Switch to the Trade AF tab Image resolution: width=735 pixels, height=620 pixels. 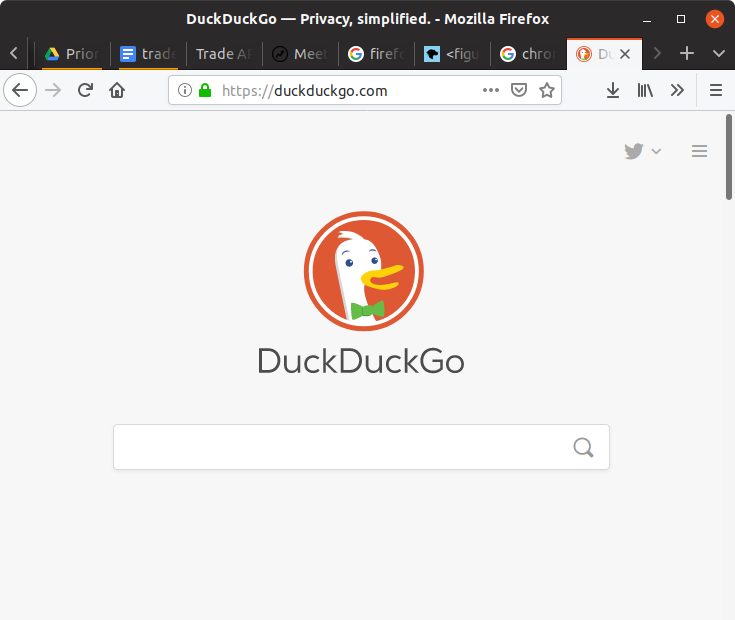224,54
